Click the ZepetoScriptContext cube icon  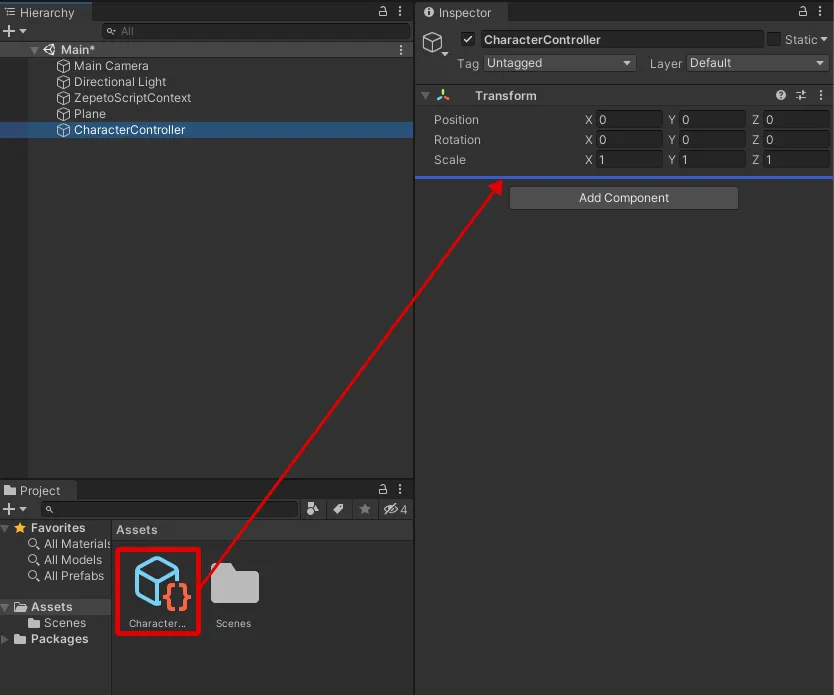click(63, 98)
